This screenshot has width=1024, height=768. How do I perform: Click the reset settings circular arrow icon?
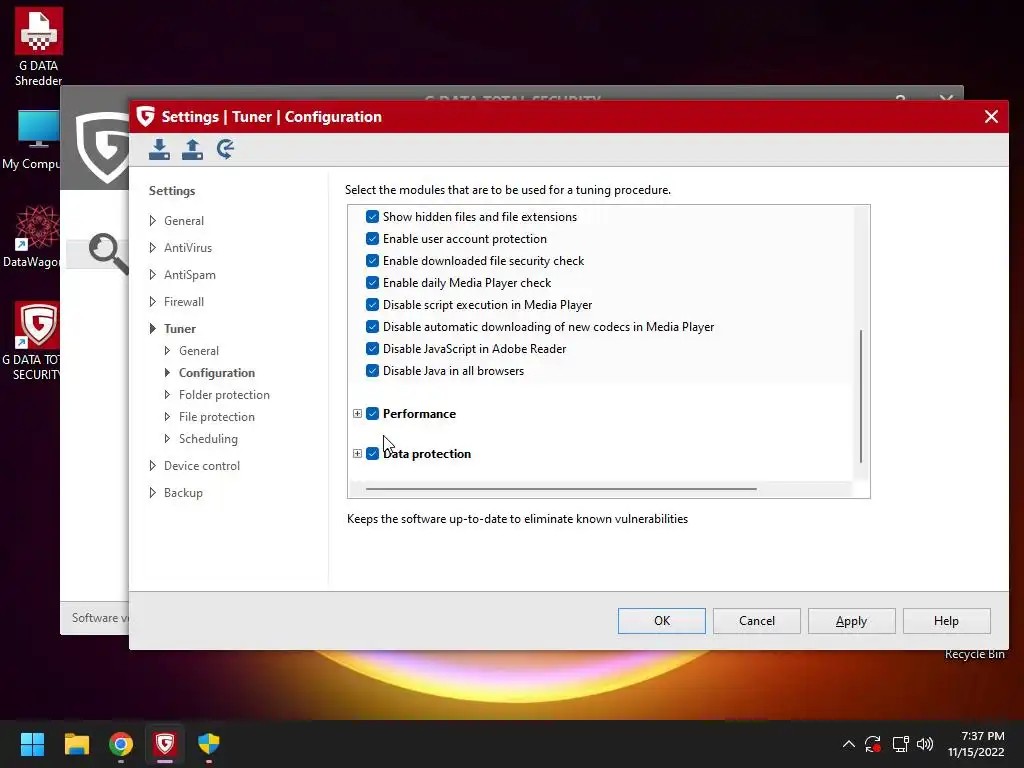(x=225, y=149)
